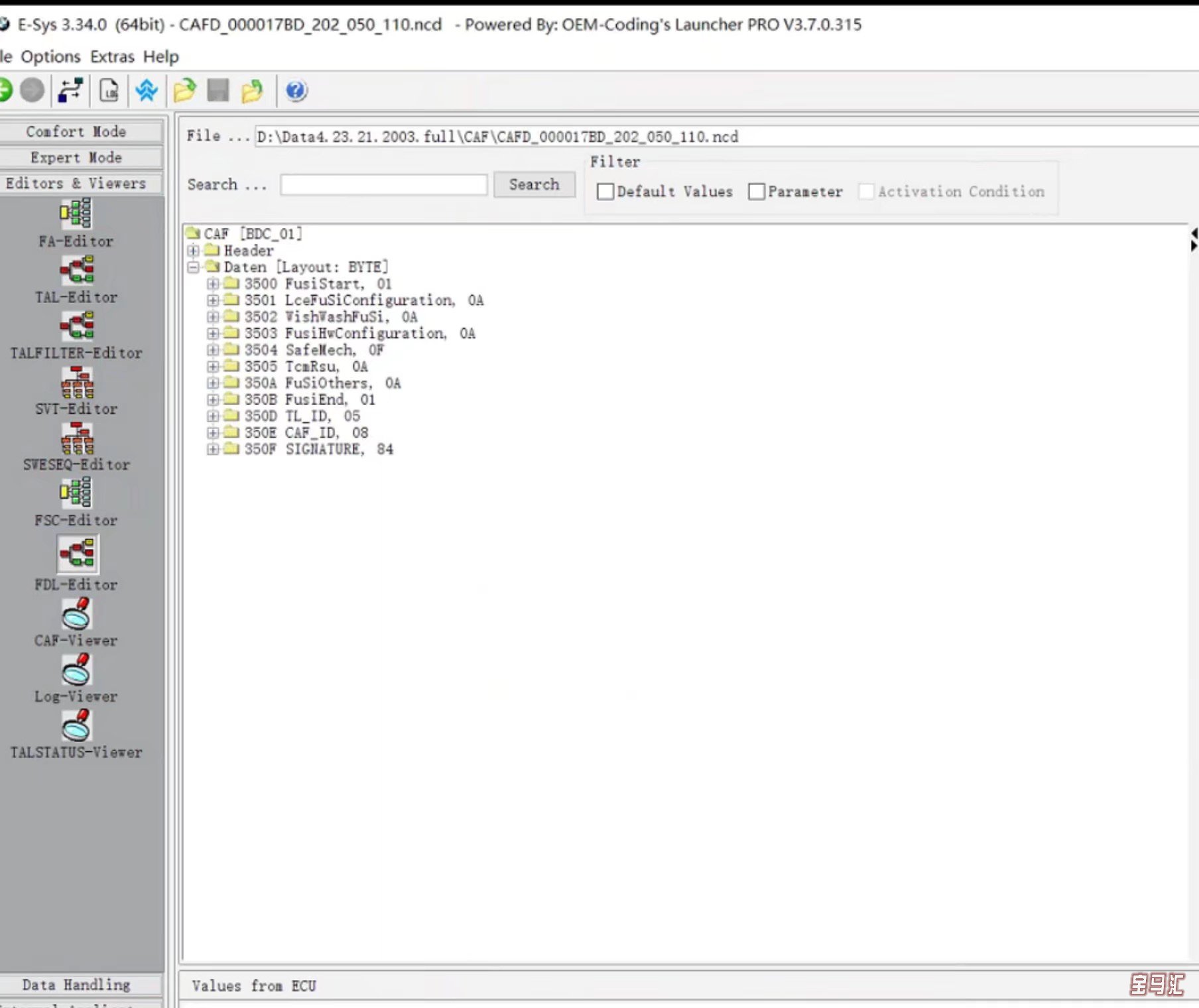Expand the 3504 SafeMech node
This screenshot has width=1199, height=1008.
pyautogui.click(x=213, y=349)
